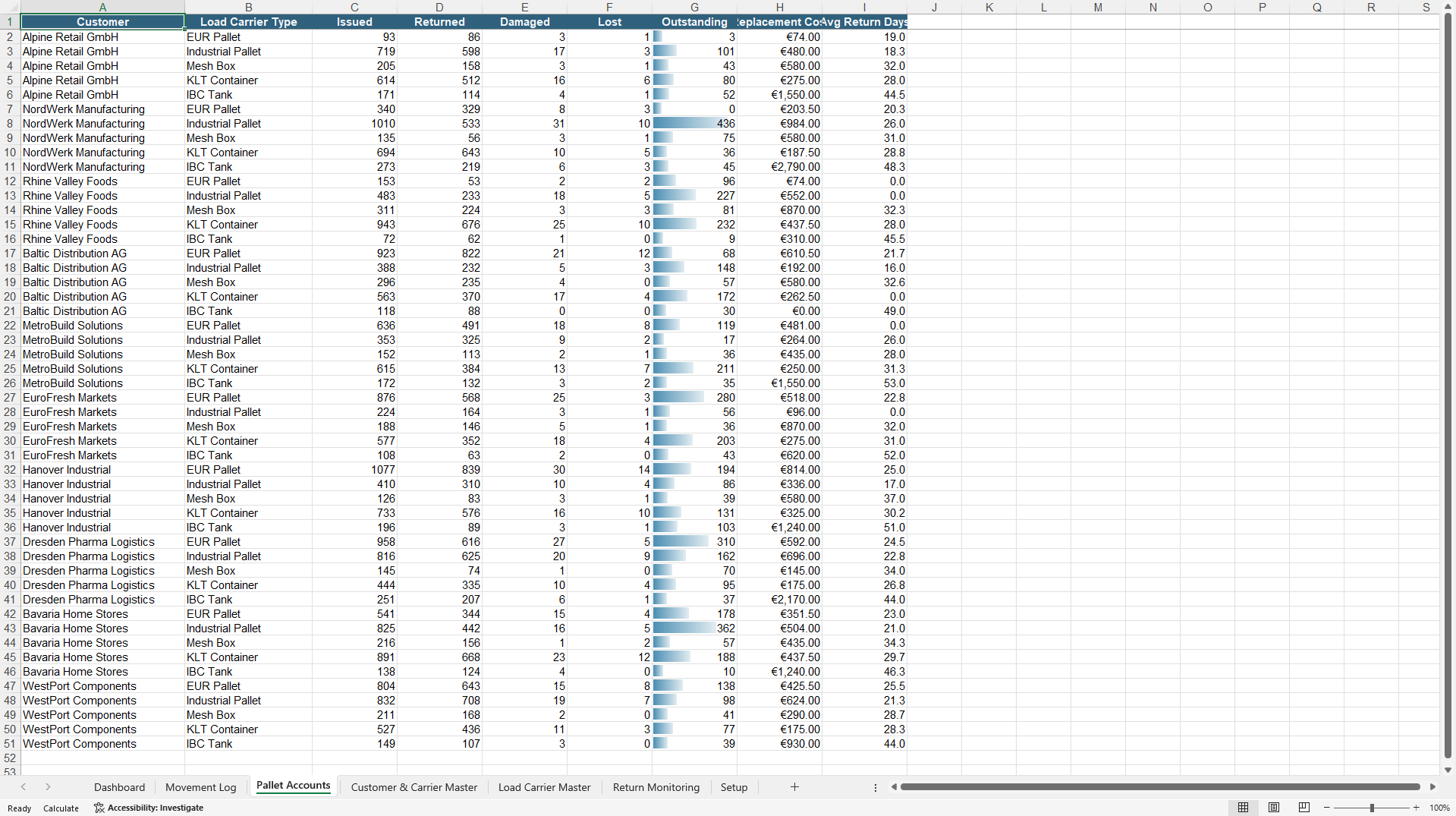The width and height of the screenshot is (1456, 816).
Task: Click the zoom slider handle
Action: 1372,808
